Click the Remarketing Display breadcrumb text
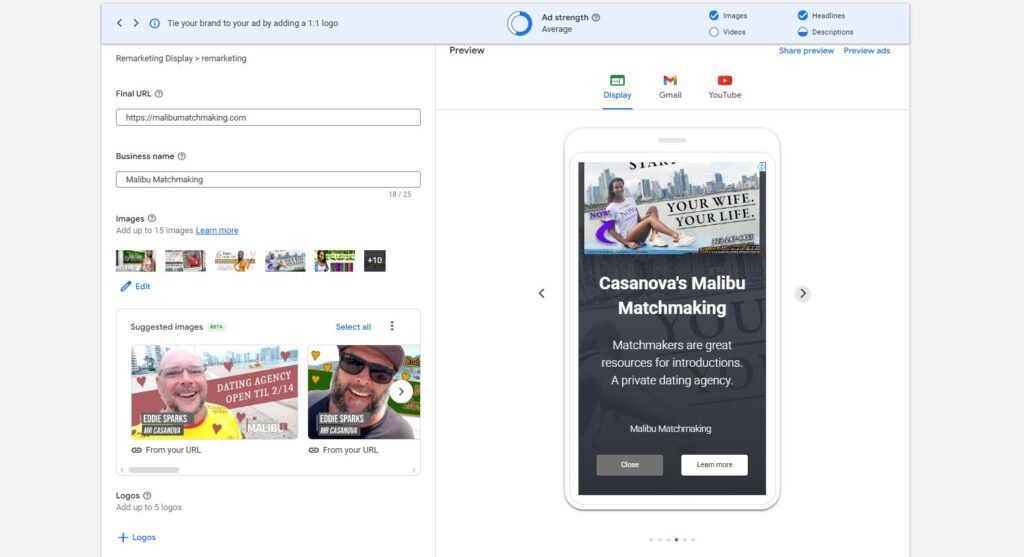The width and height of the screenshot is (1024, 557). pyautogui.click(x=154, y=59)
